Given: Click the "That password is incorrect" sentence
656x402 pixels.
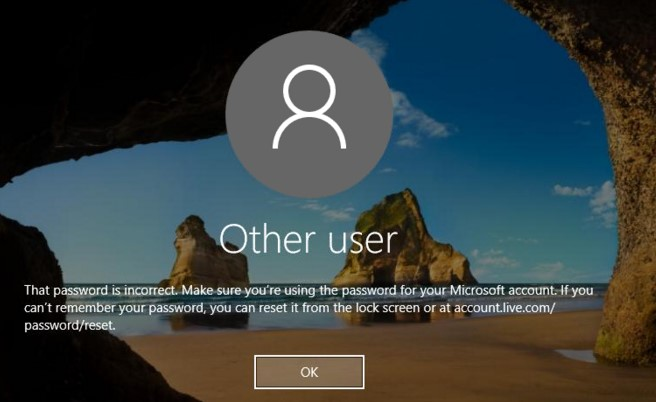Looking at the screenshot, I should 101,290.
